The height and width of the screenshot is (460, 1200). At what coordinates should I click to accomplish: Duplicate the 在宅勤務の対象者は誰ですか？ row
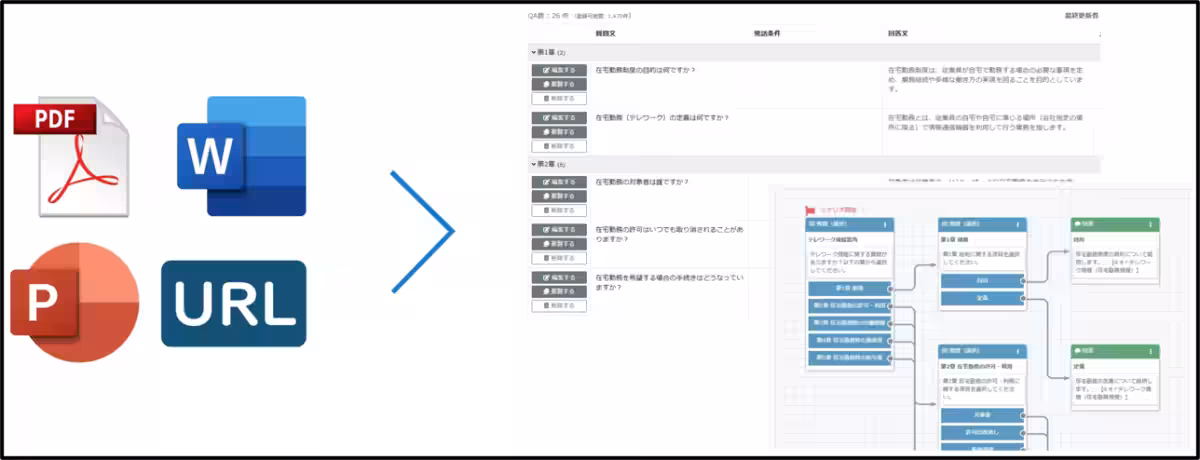pos(559,196)
